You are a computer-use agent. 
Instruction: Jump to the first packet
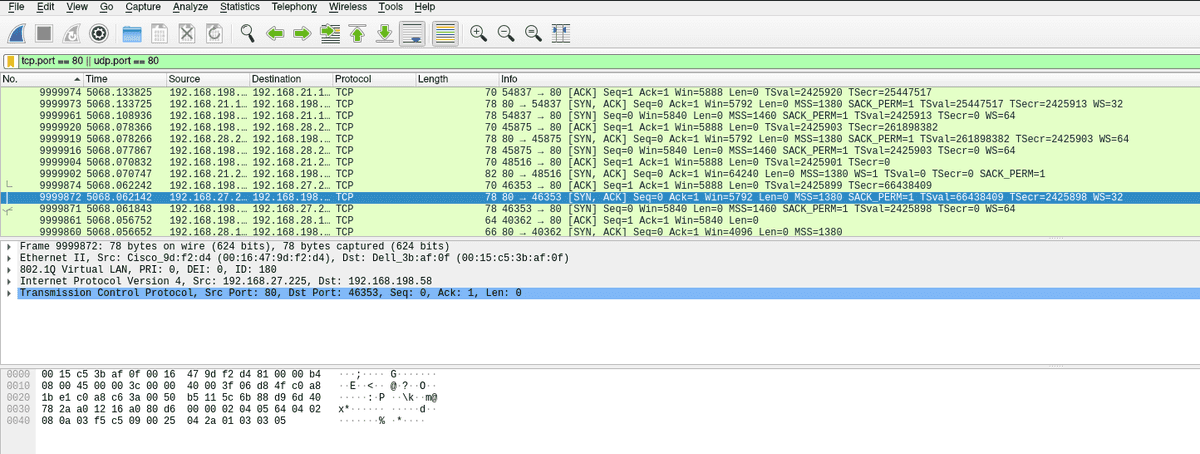(x=357, y=33)
